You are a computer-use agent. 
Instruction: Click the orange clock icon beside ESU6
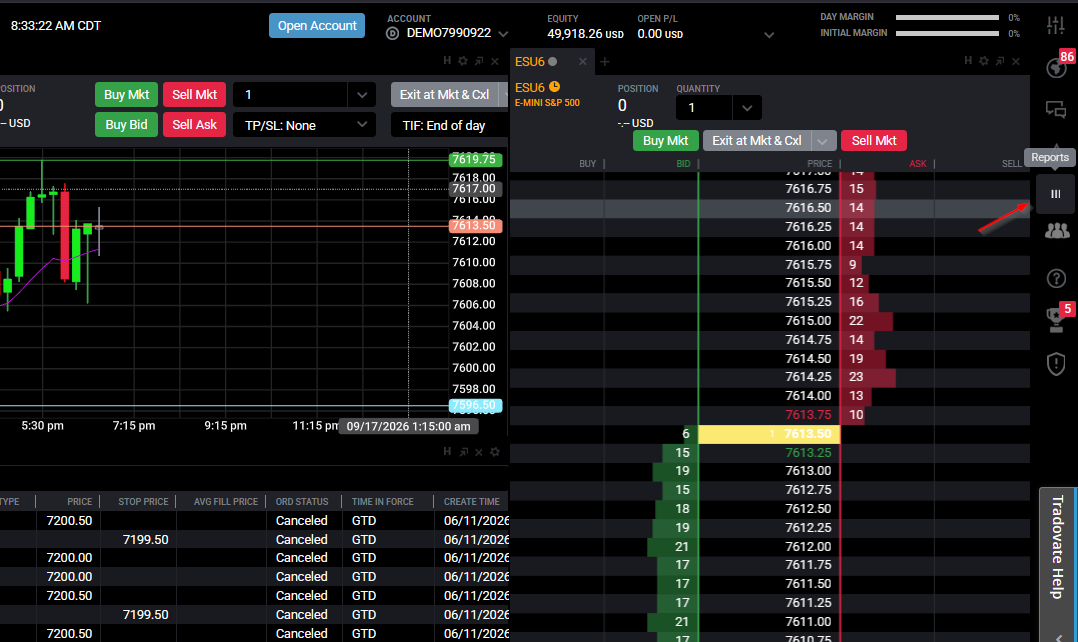555,87
